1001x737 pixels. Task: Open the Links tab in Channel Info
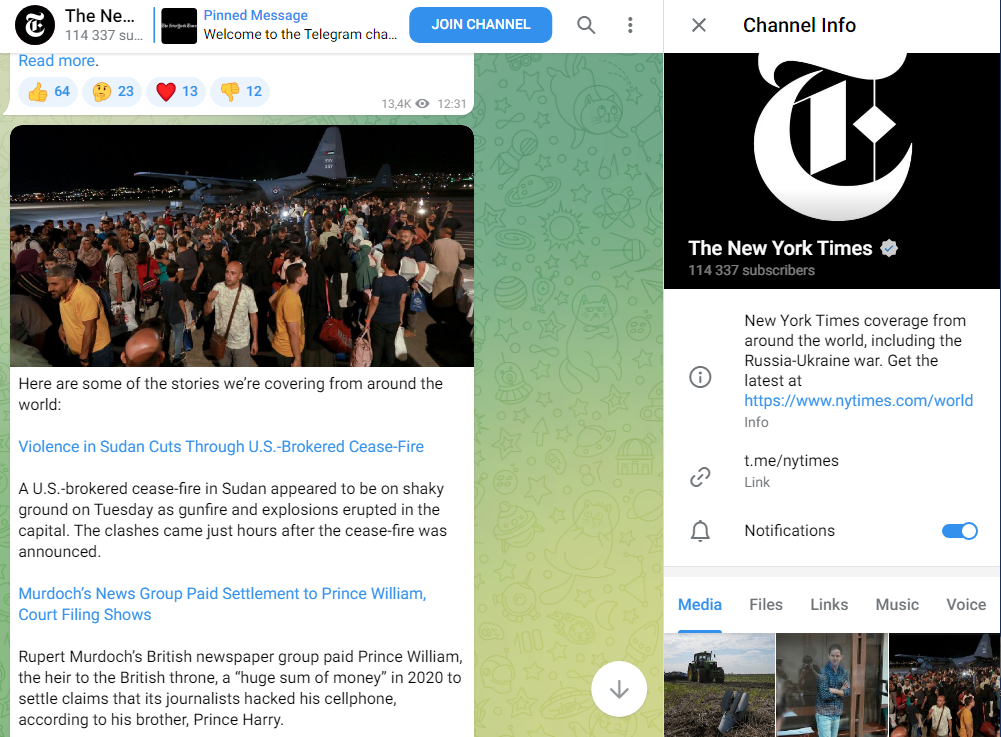tap(828, 605)
